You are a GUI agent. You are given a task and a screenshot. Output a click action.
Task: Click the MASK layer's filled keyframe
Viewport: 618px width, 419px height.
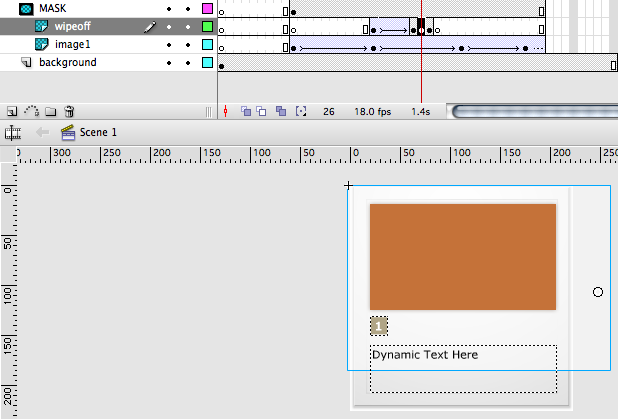tap(293, 12)
